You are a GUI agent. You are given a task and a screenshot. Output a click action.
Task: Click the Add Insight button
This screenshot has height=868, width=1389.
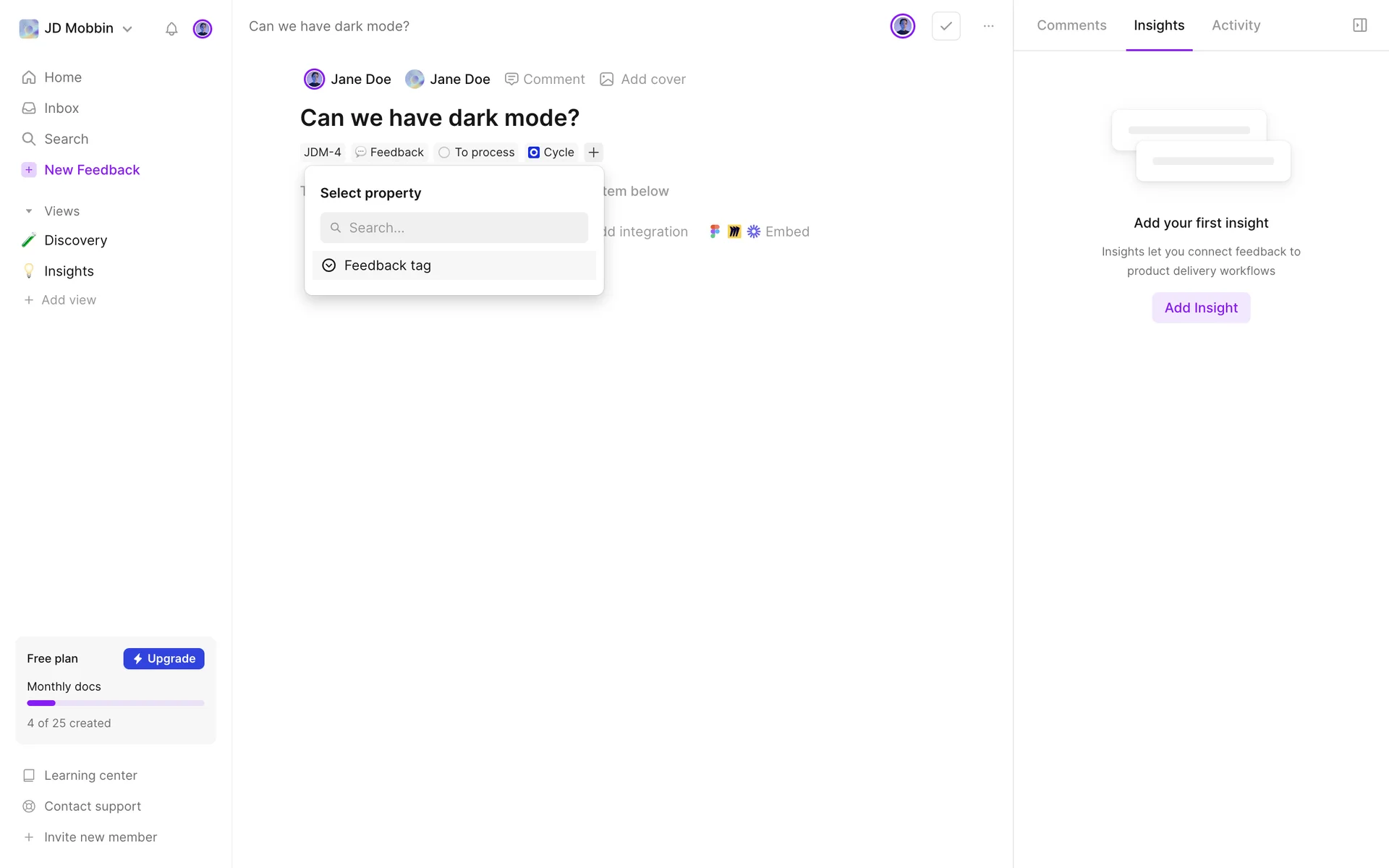pos(1201,307)
